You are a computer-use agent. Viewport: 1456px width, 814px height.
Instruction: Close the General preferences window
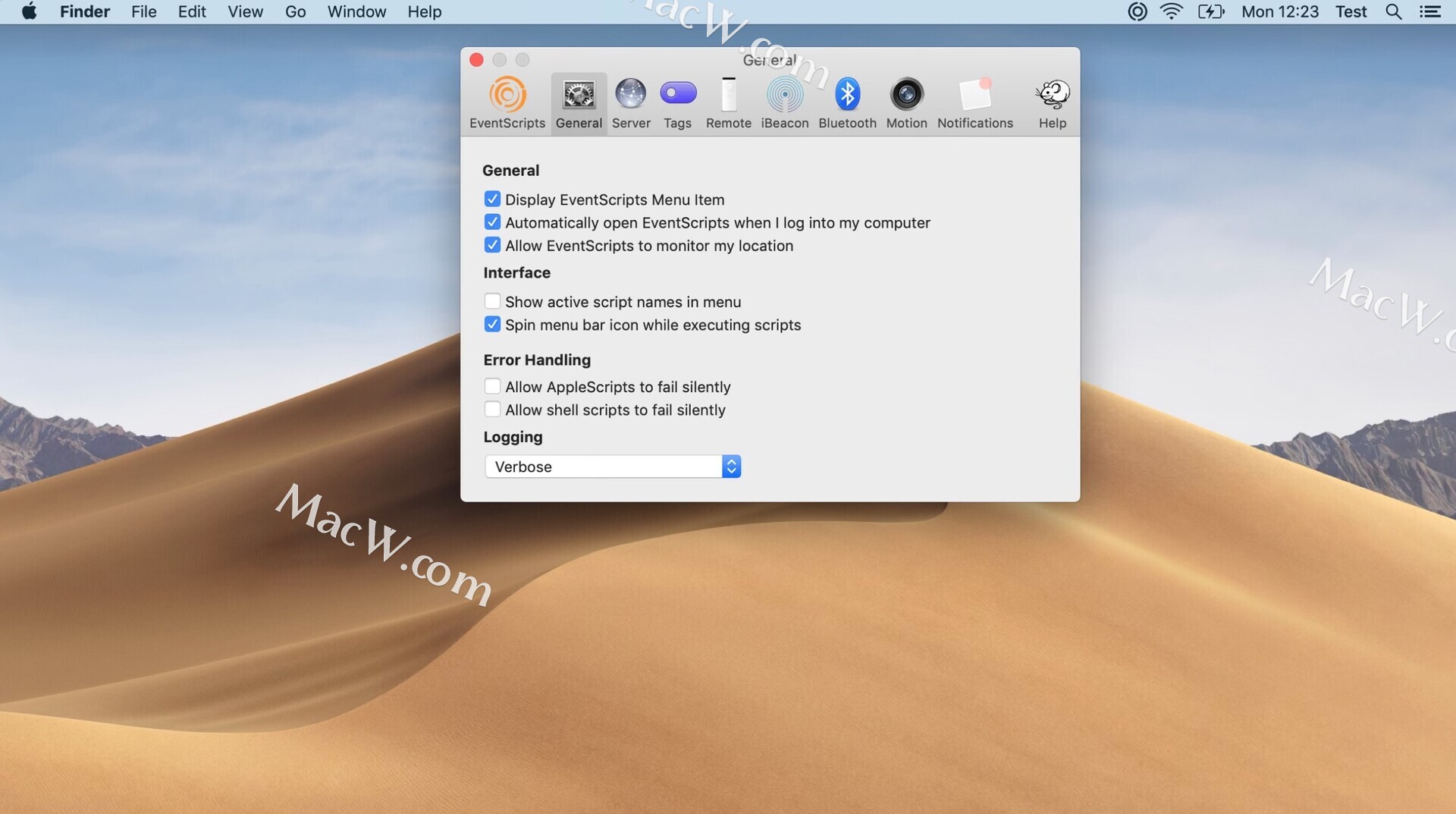pos(476,60)
